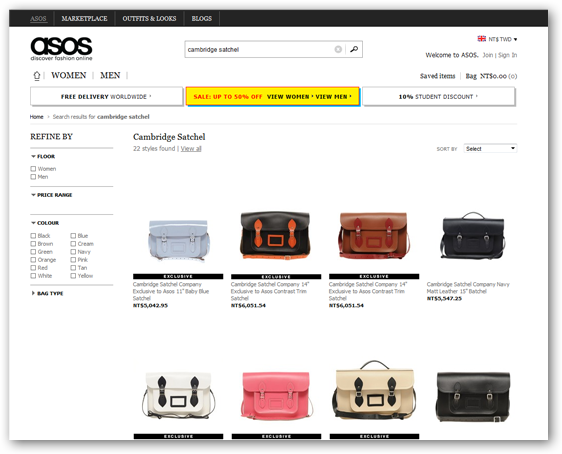Collapse the COLOUR filter section

[45, 223]
